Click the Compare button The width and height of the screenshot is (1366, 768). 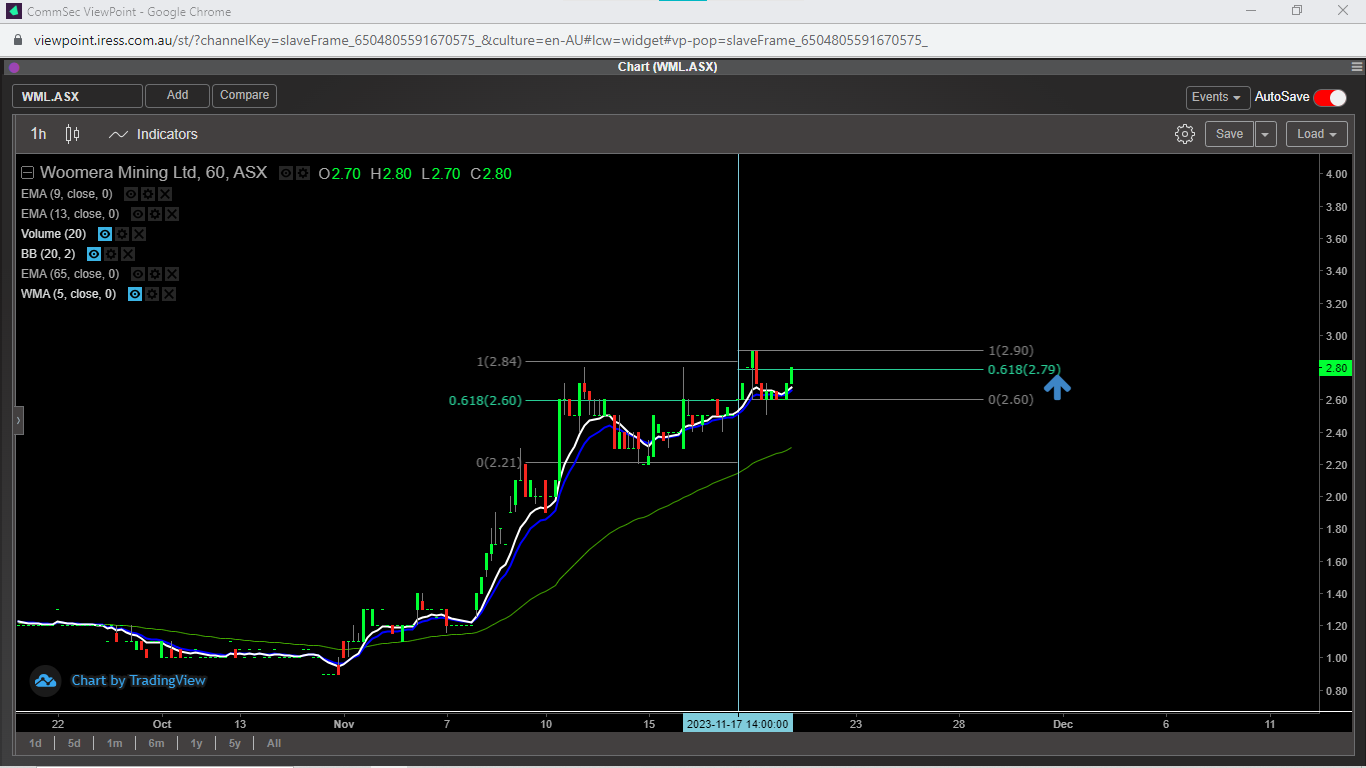click(x=244, y=96)
